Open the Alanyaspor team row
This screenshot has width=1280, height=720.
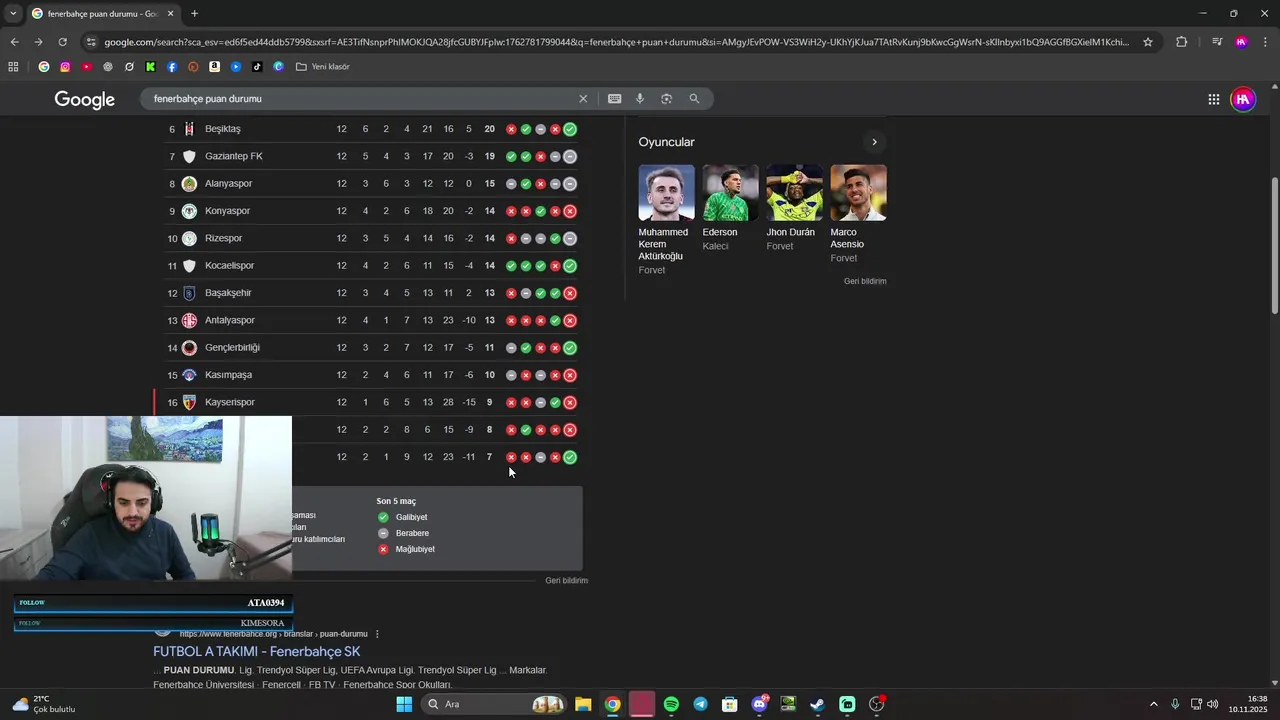372,184
